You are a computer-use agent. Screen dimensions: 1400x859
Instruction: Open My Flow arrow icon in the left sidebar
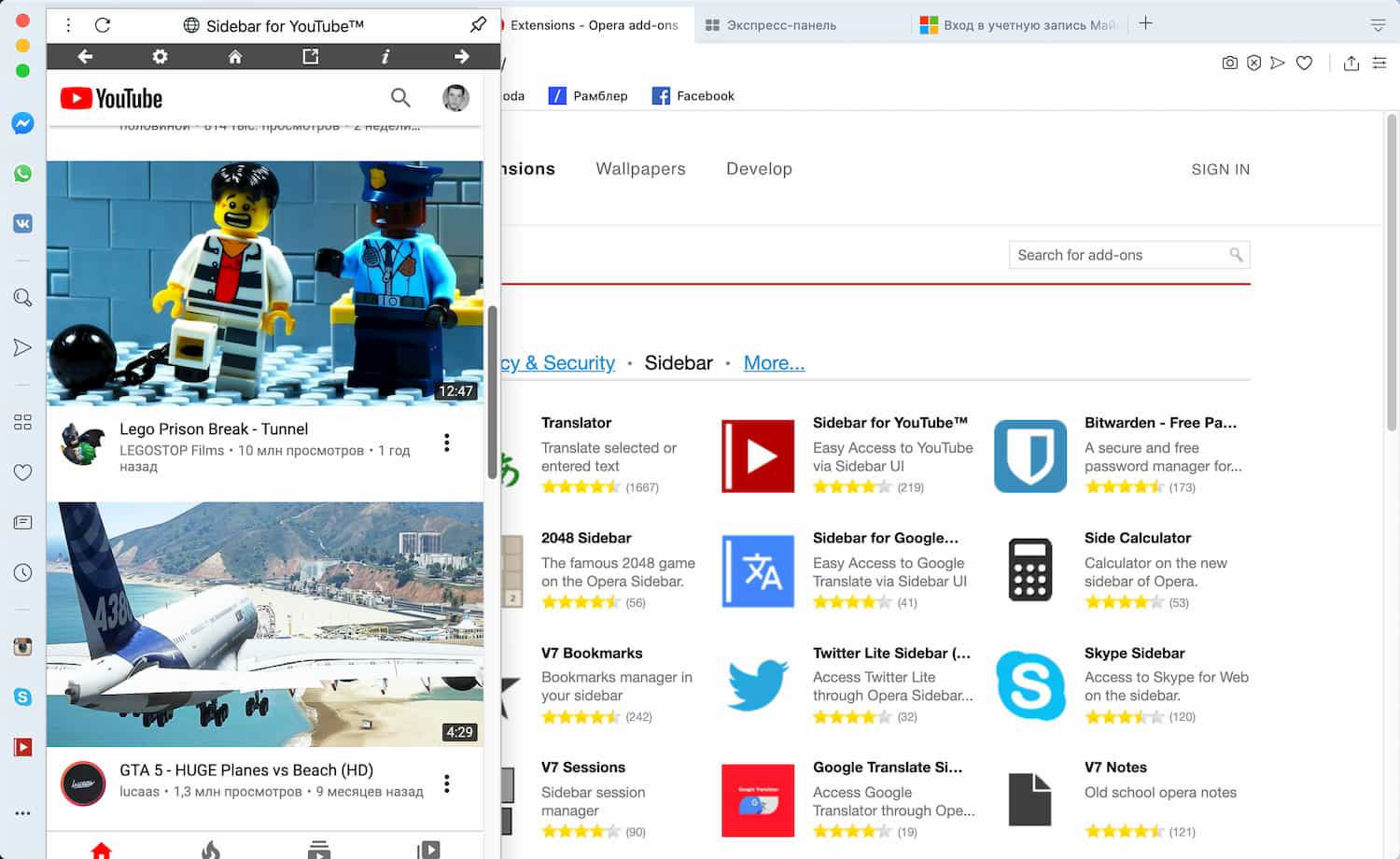22,347
